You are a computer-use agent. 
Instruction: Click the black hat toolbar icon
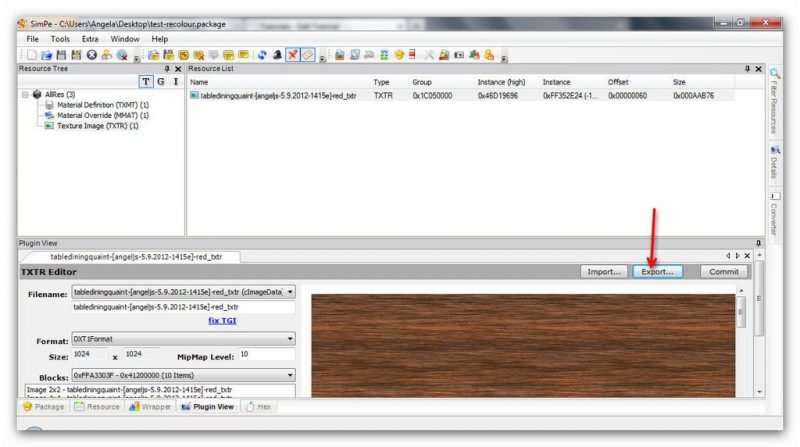click(x=277, y=55)
